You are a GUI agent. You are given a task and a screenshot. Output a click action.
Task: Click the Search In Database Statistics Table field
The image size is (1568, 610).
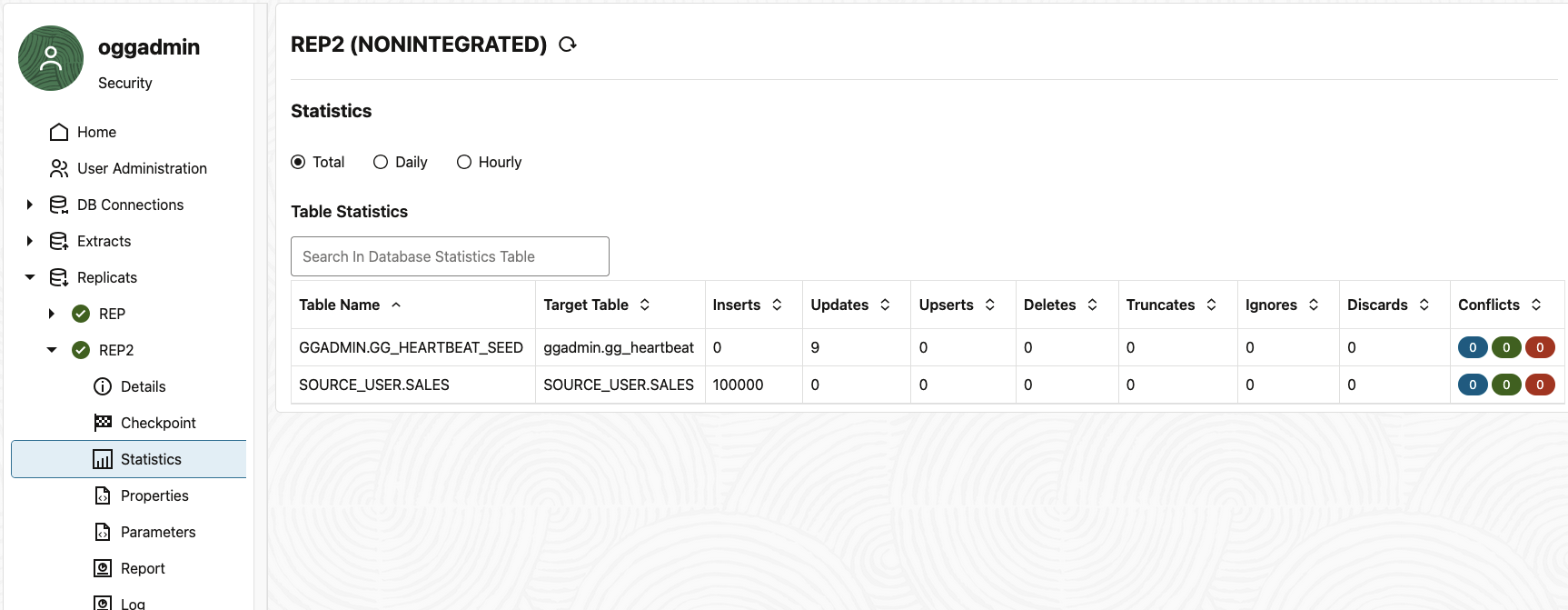(450, 256)
